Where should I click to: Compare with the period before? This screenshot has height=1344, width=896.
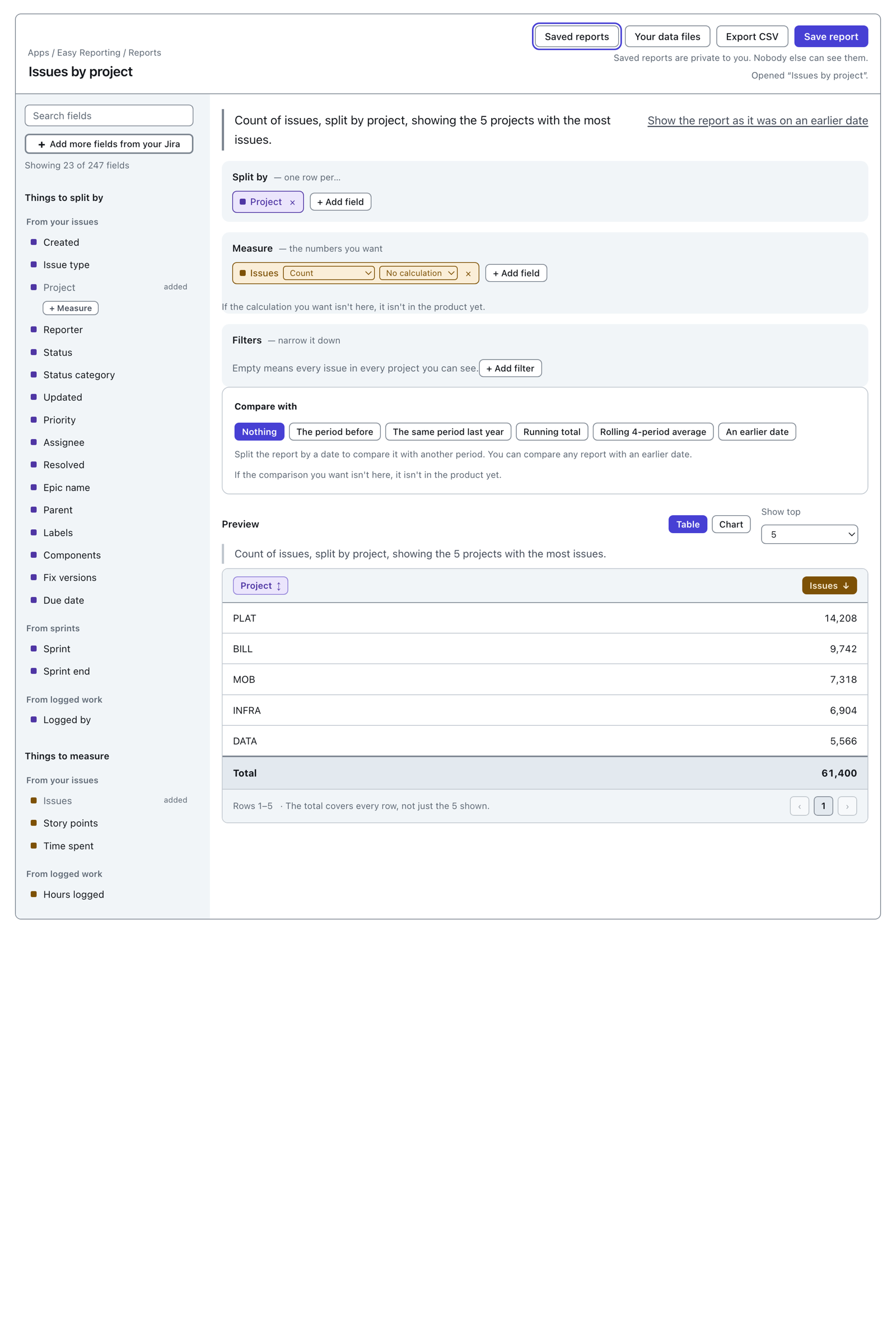point(335,432)
